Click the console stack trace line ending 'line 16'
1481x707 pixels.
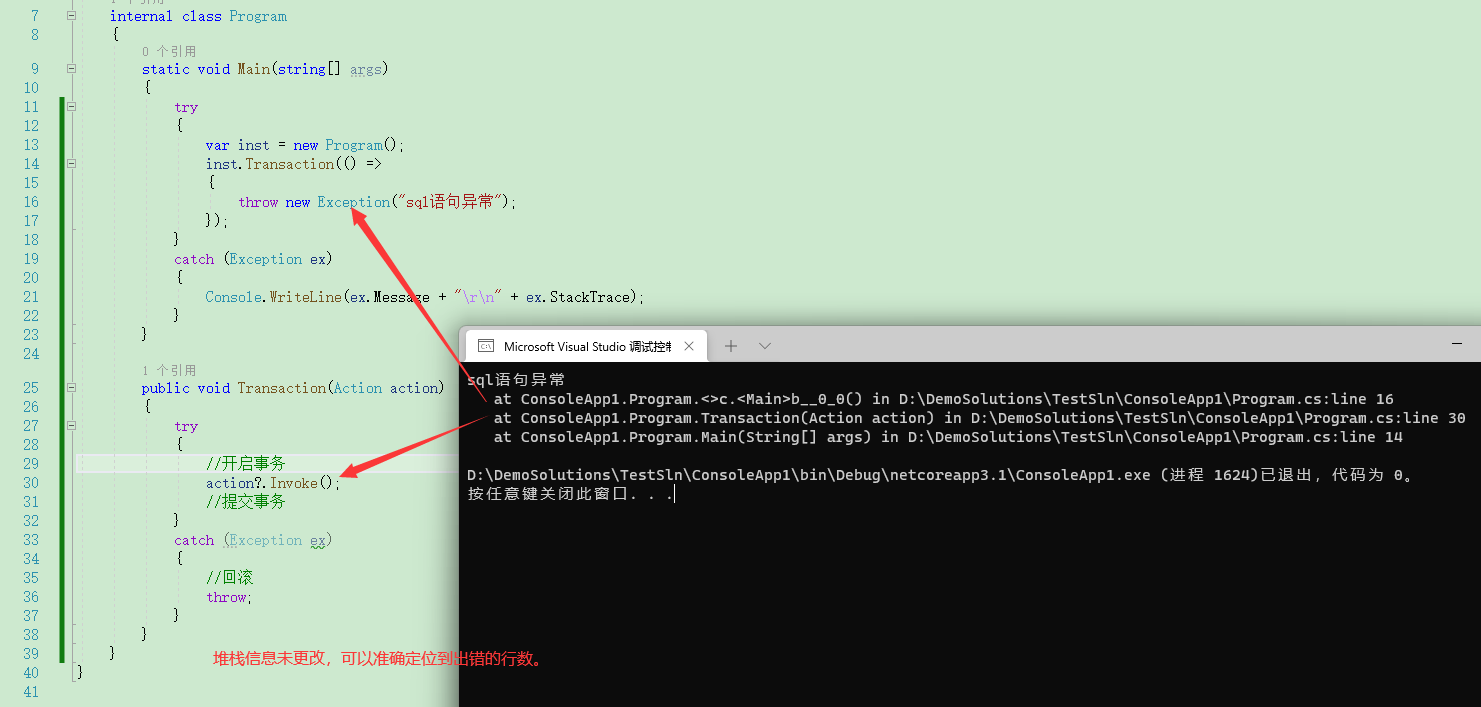(943, 399)
